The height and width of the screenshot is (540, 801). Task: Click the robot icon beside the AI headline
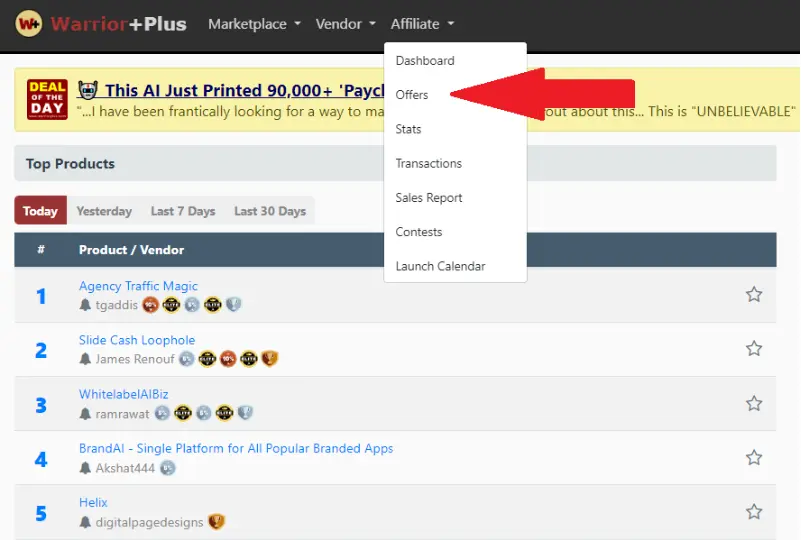(x=88, y=90)
